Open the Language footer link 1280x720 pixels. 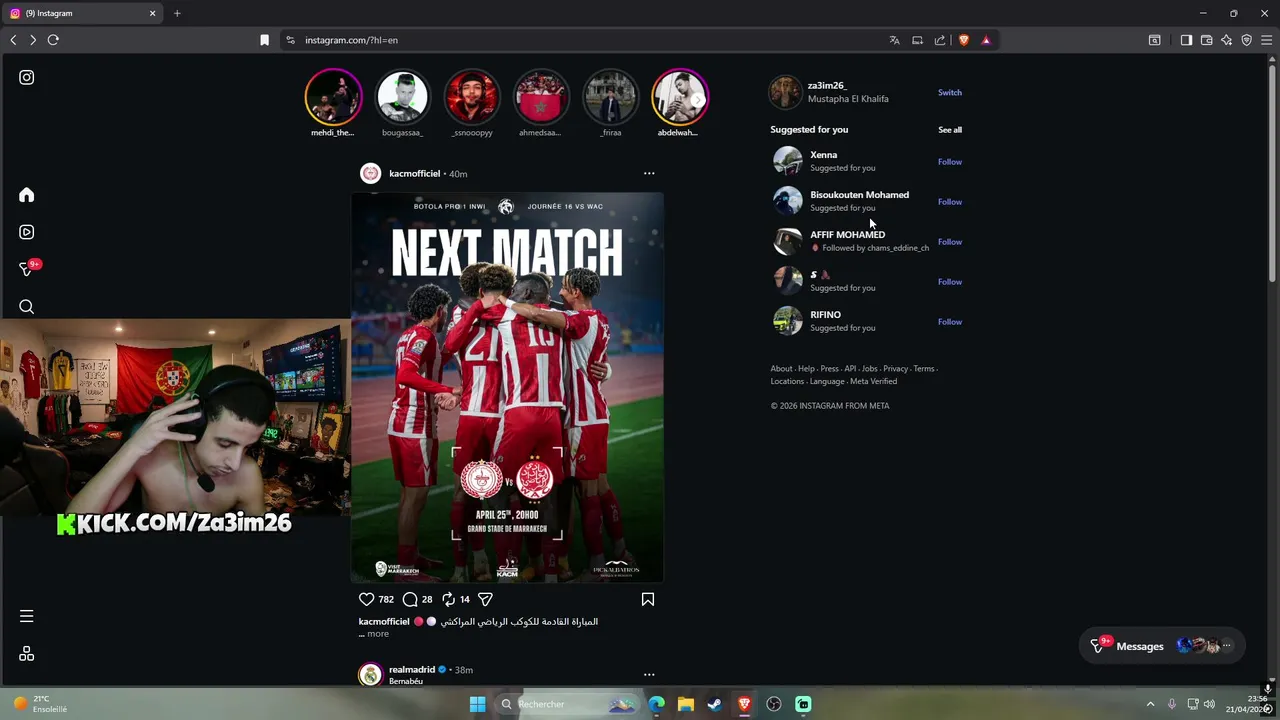827,382
